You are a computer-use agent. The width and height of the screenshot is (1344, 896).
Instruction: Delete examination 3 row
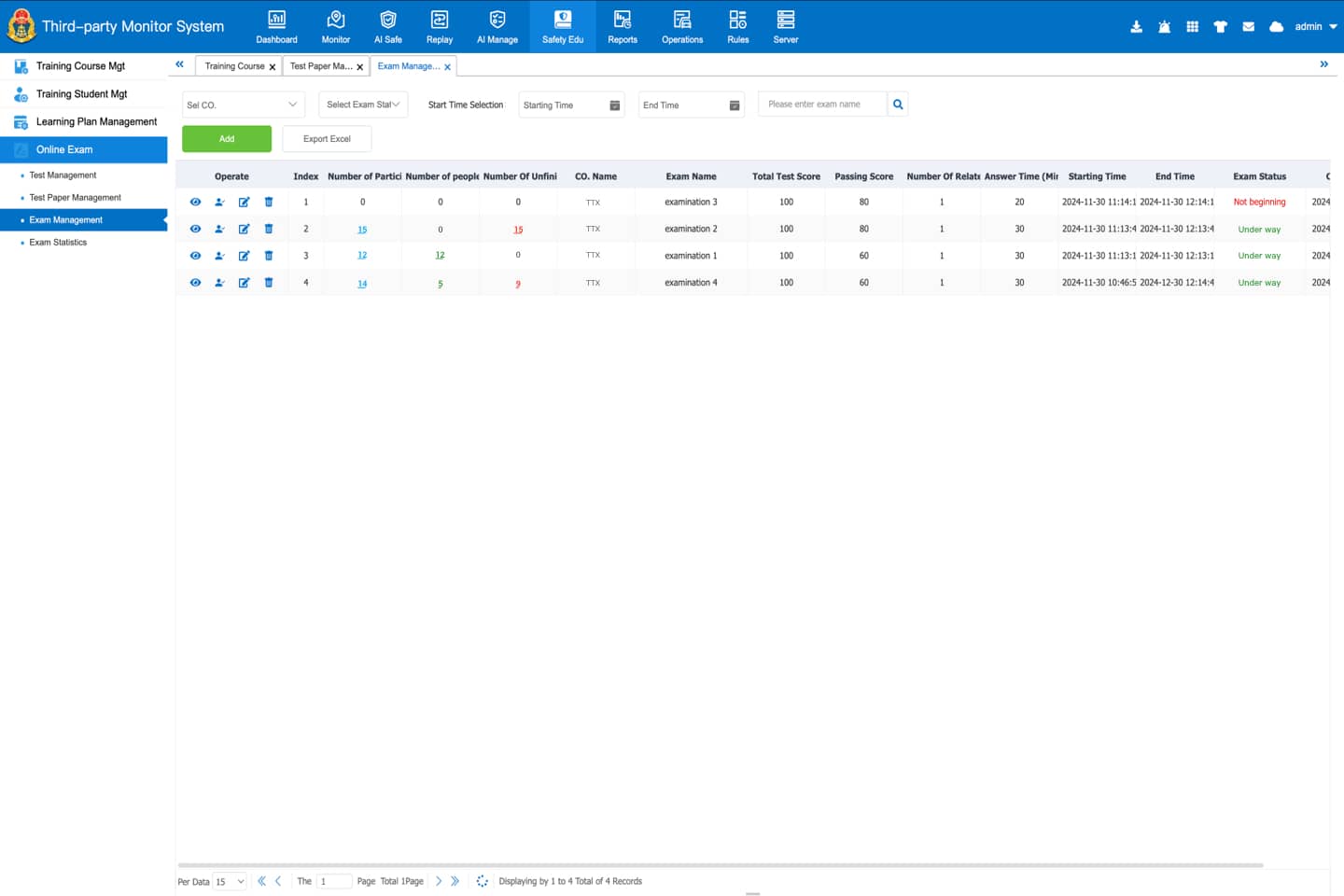pyautogui.click(x=269, y=203)
